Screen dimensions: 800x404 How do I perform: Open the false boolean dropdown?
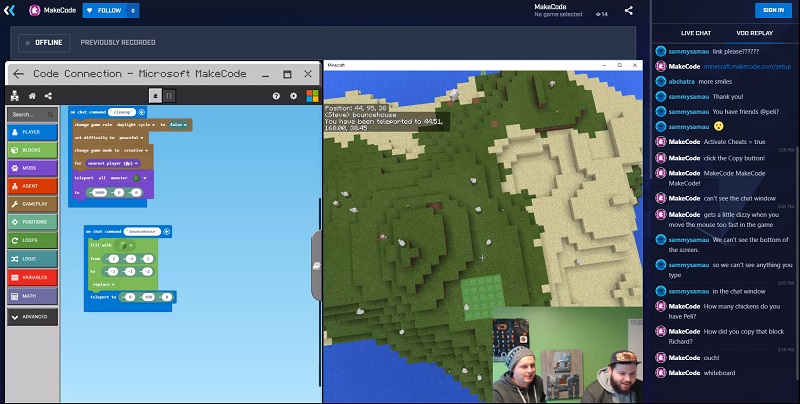178,124
